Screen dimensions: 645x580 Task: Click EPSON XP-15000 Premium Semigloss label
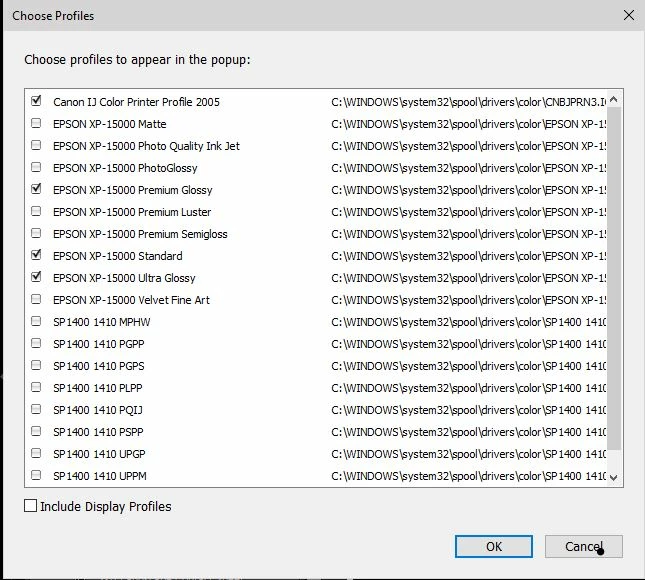tap(140, 234)
